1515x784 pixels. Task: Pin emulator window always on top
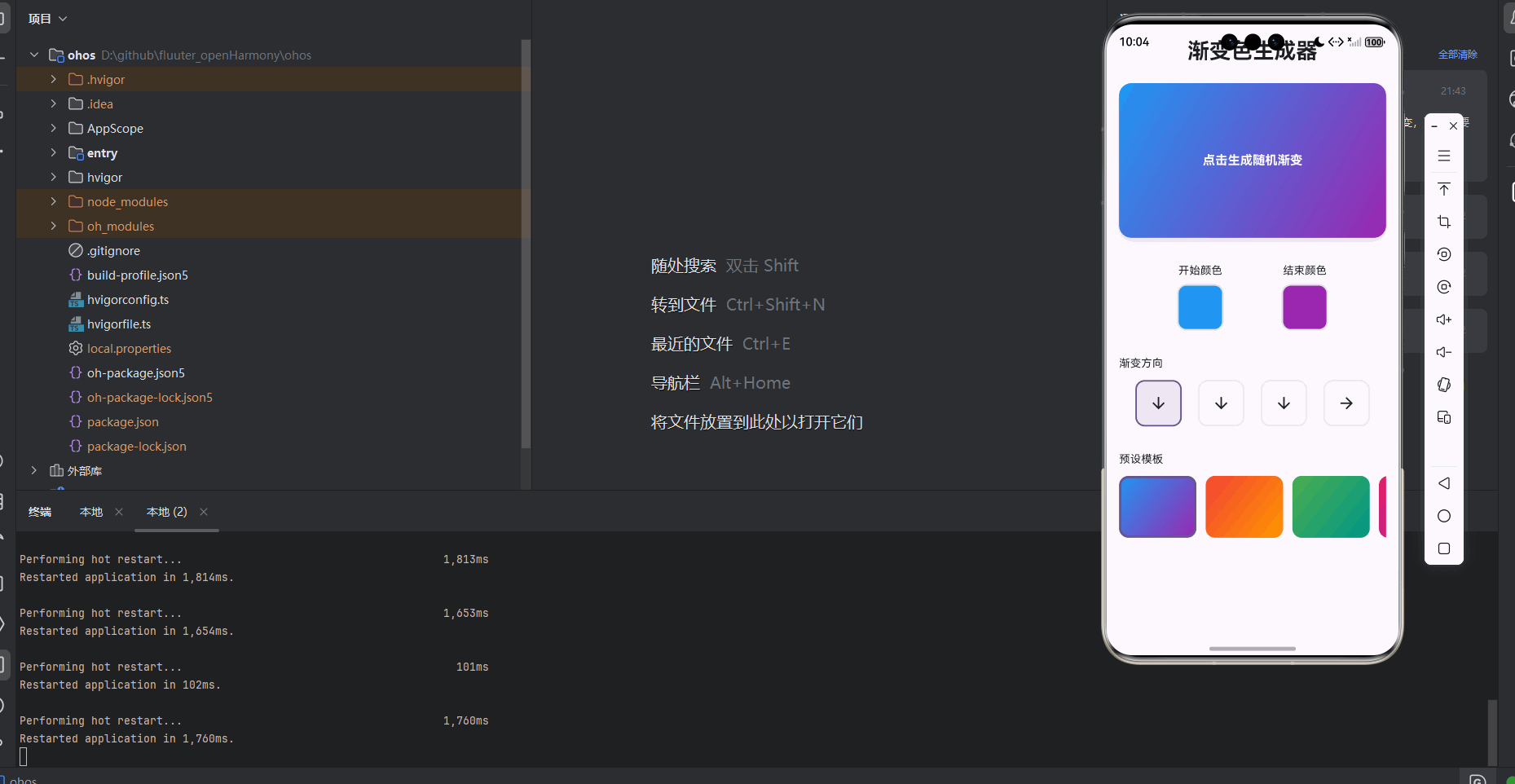pos(1444,189)
